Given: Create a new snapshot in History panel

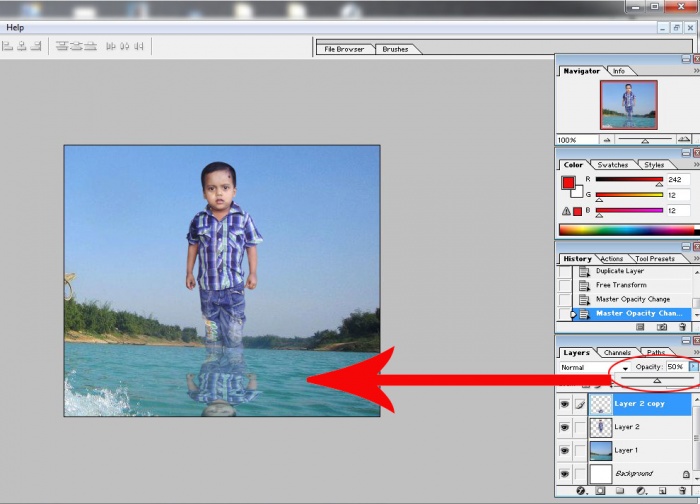Looking at the screenshot, I should 662,327.
